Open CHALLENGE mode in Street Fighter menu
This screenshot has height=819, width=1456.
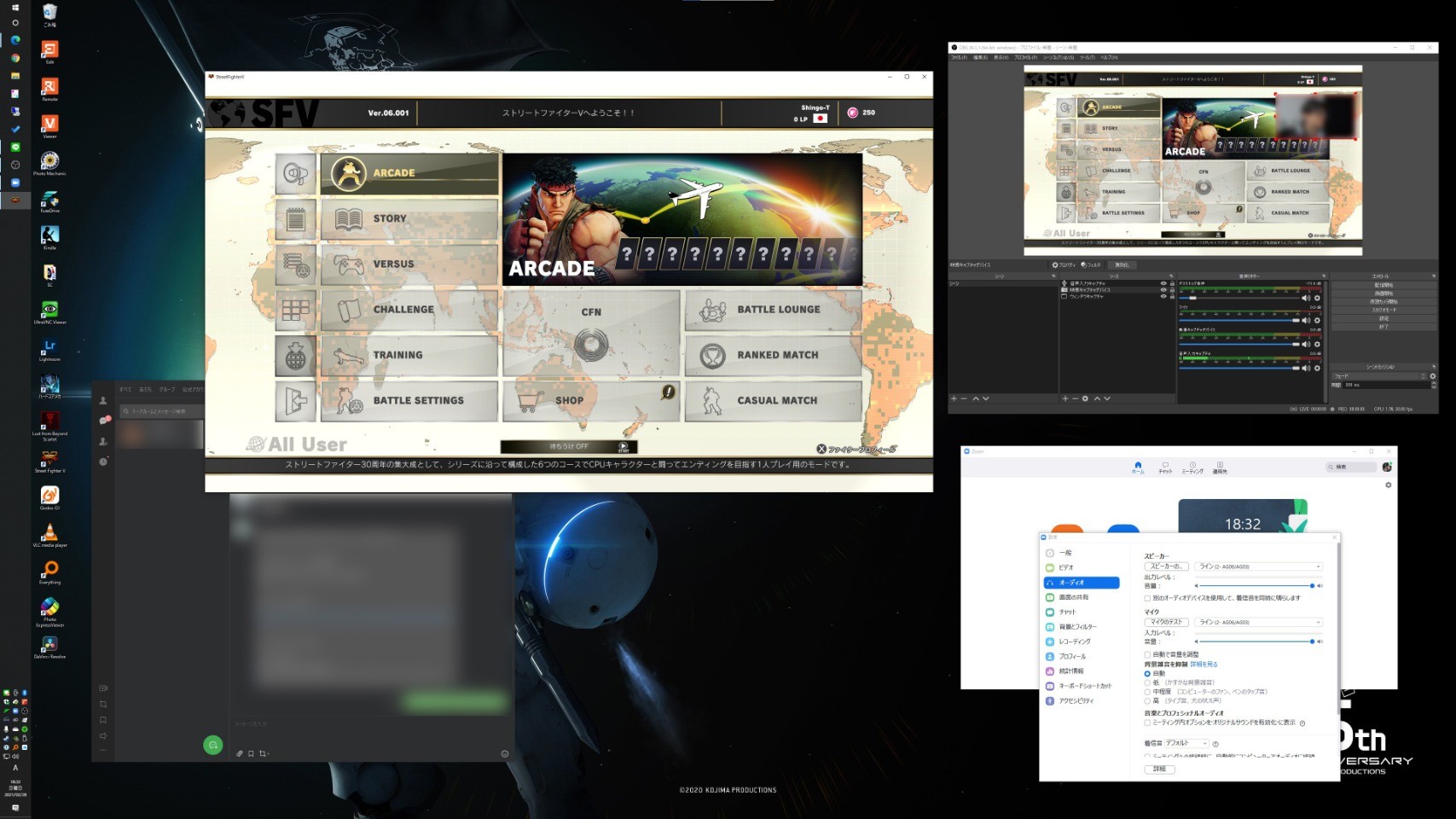[409, 310]
